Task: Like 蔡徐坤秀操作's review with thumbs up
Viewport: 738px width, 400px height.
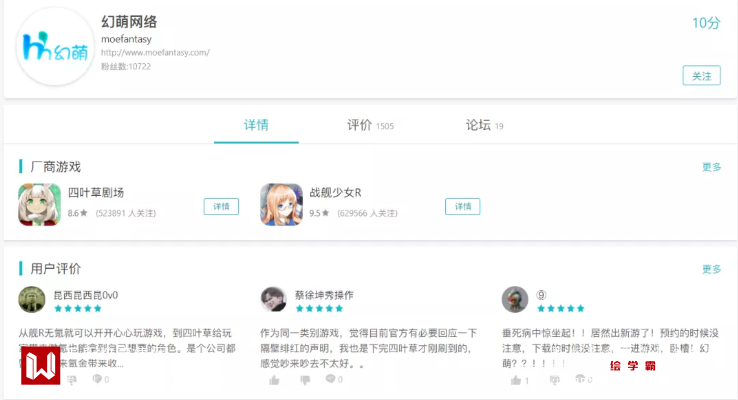Action: (274, 380)
